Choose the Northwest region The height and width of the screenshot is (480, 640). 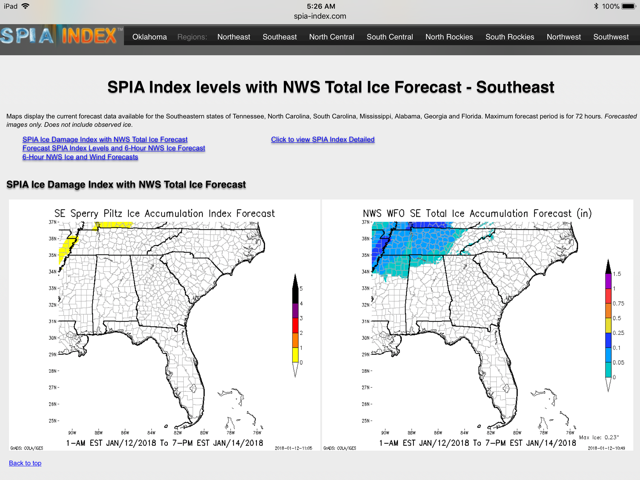pyautogui.click(x=564, y=37)
